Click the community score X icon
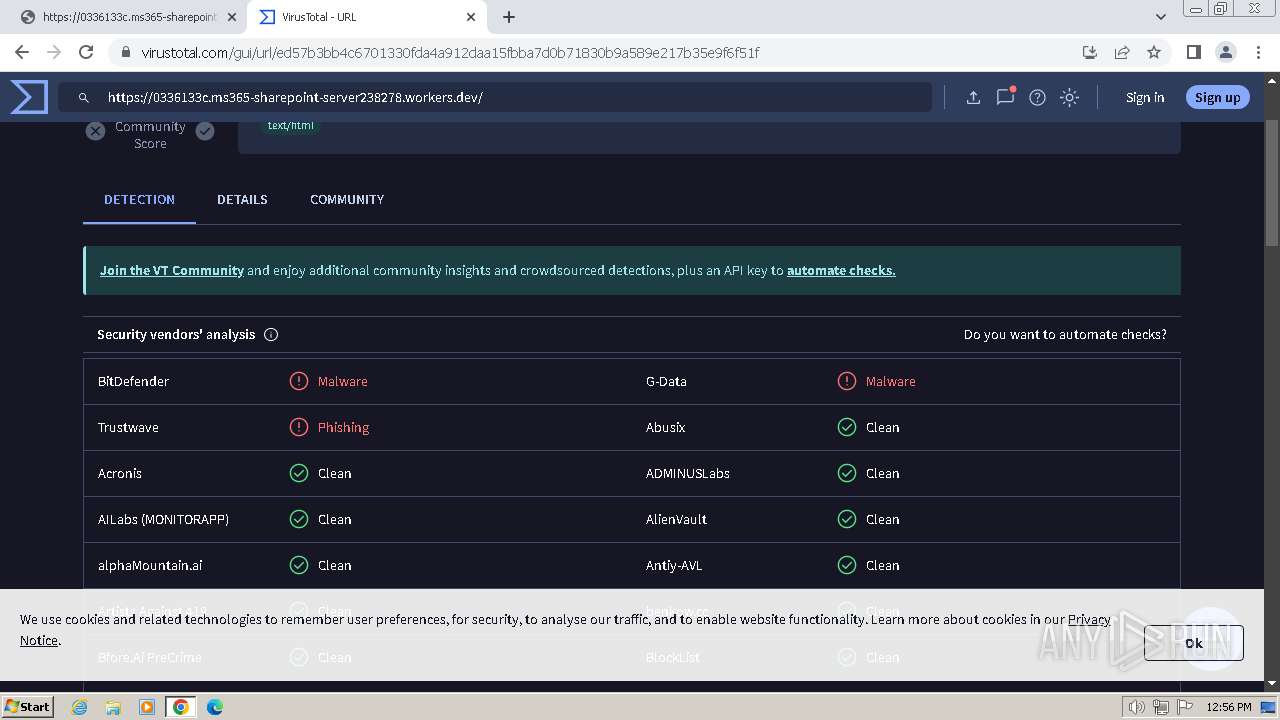This screenshot has width=1280, height=720. click(95, 131)
